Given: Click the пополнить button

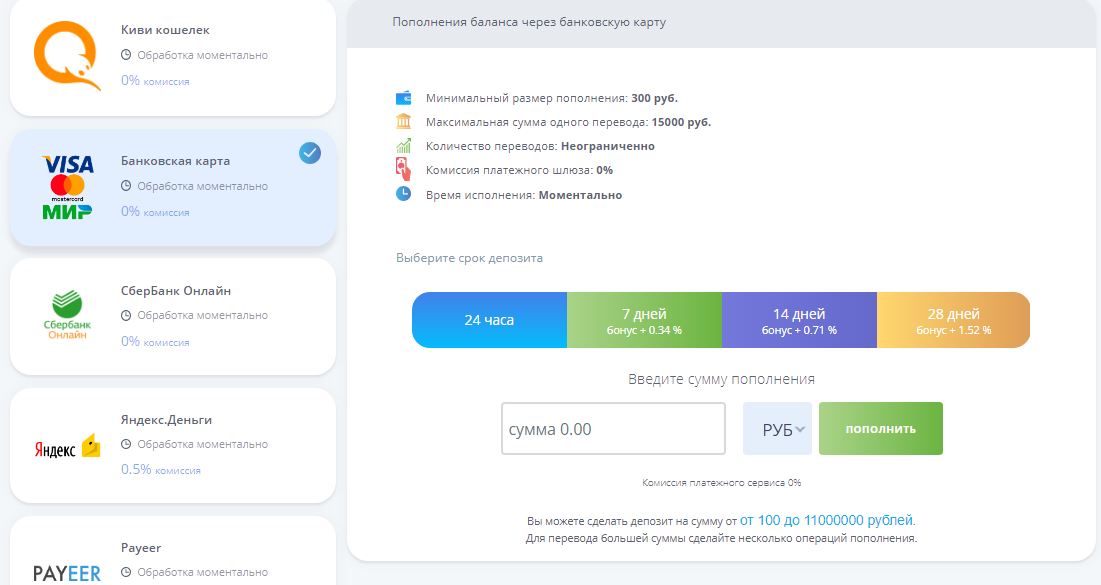Looking at the screenshot, I should pos(880,428).
